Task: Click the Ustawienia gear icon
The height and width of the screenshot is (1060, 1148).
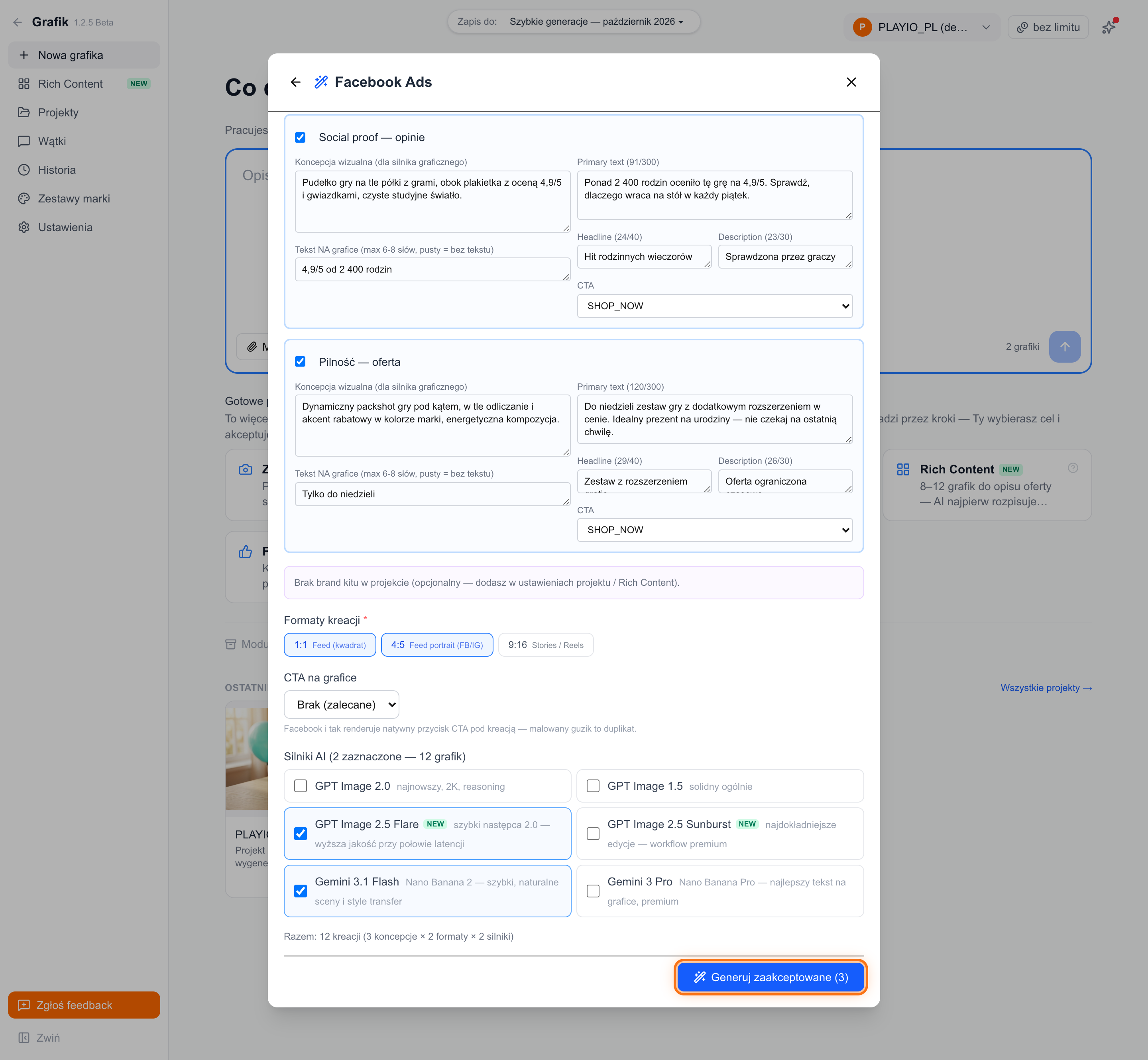Action: (x=24, y=227)
